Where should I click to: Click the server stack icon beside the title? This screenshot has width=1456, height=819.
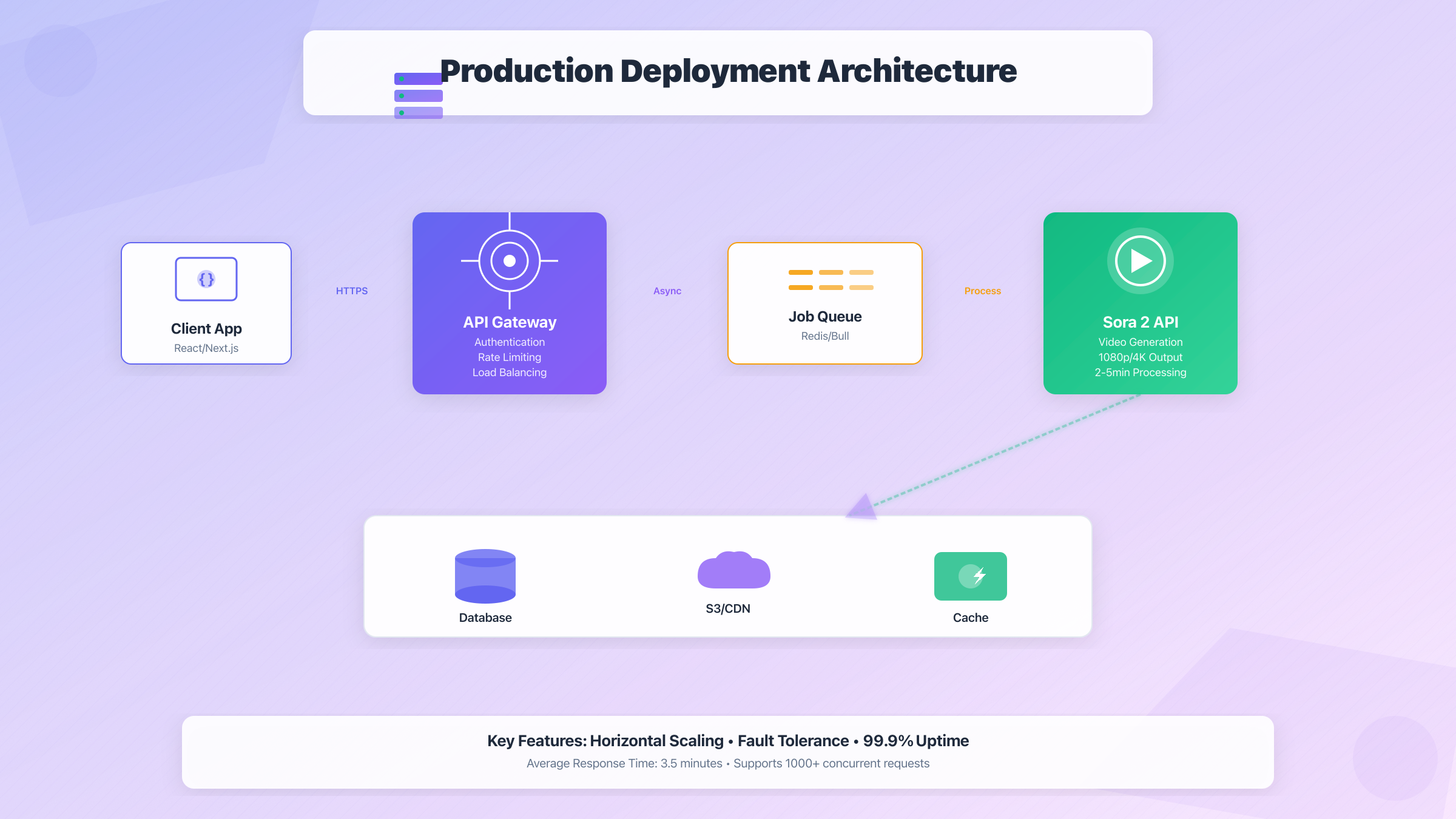coord(418,95)
